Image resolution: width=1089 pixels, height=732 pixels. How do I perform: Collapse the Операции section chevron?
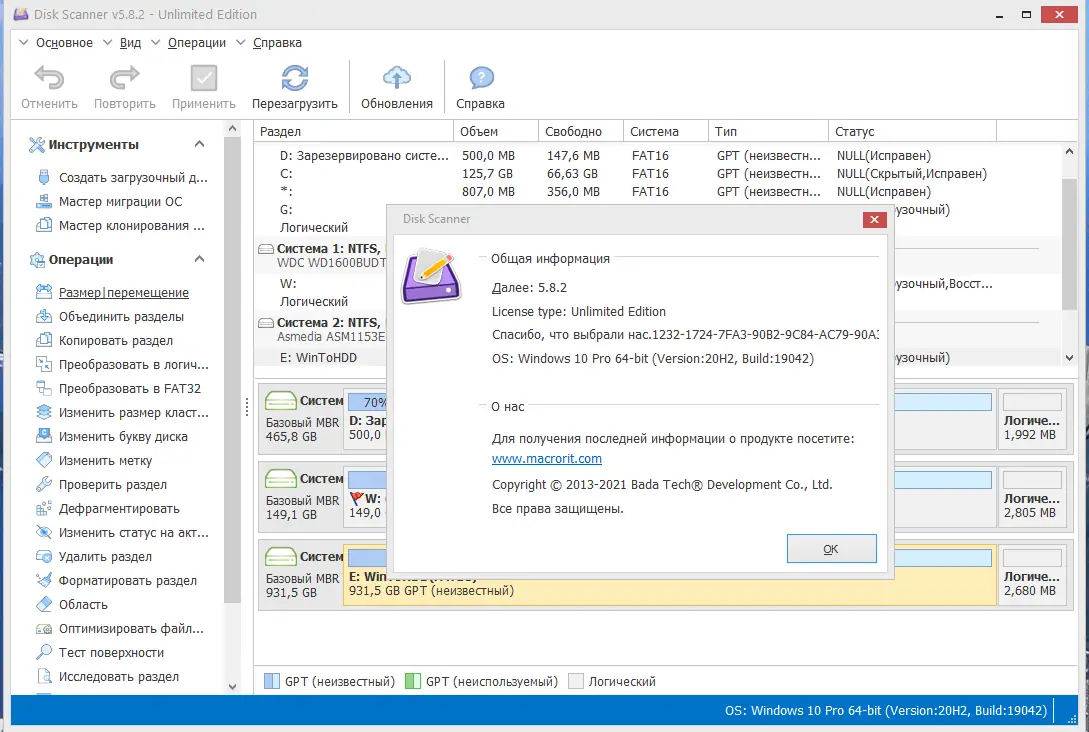199,259
